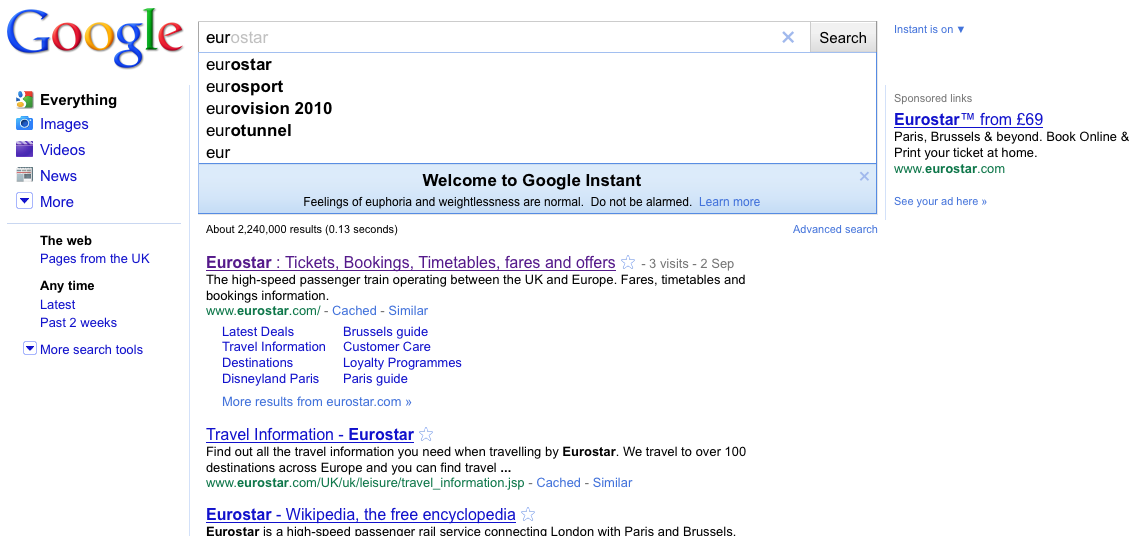Open the Loyalty Programmes sitelink

coord(402,363)
